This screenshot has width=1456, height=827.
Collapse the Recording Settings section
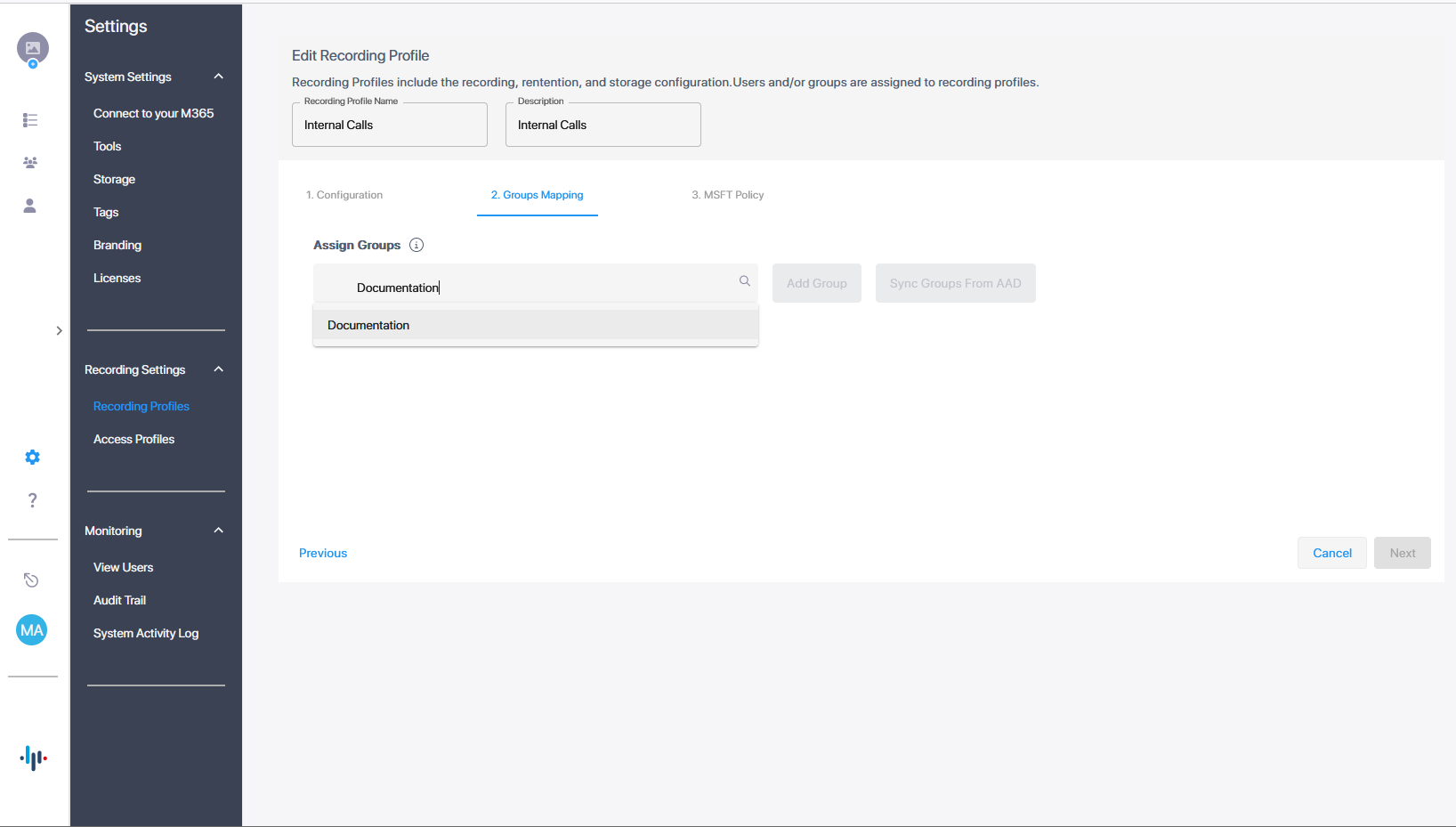(218, 369)
